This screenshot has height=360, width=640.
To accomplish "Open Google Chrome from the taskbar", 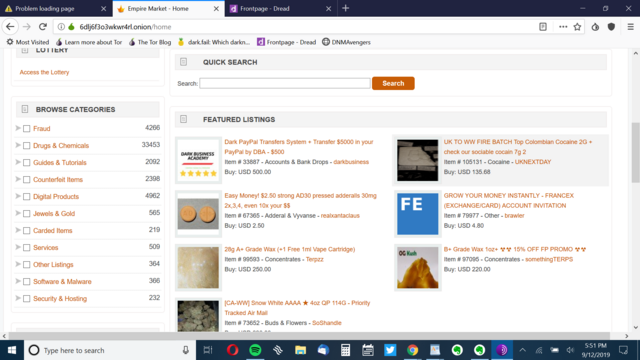I will pyautogui.click(x=412, y=350).
